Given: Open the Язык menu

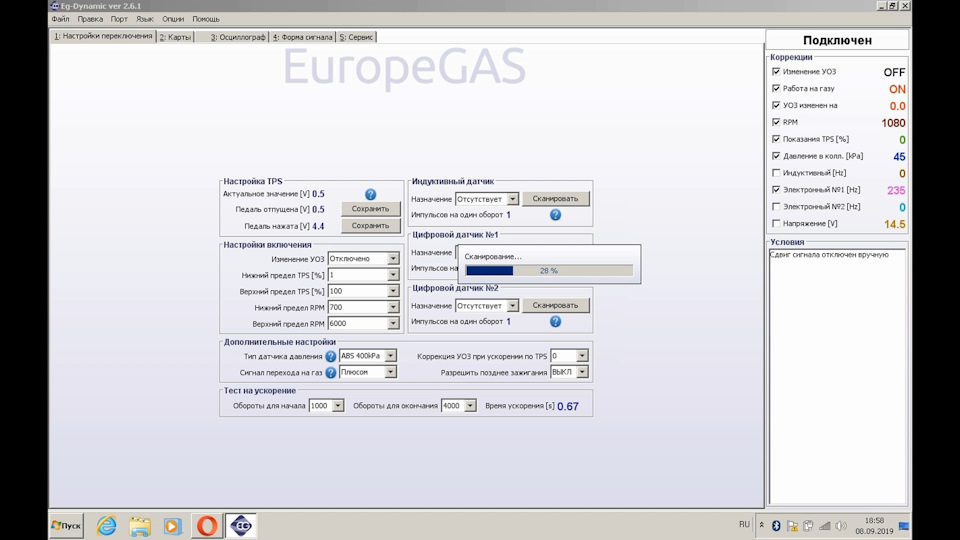Looking at the screenshot, I should point(144,19).
